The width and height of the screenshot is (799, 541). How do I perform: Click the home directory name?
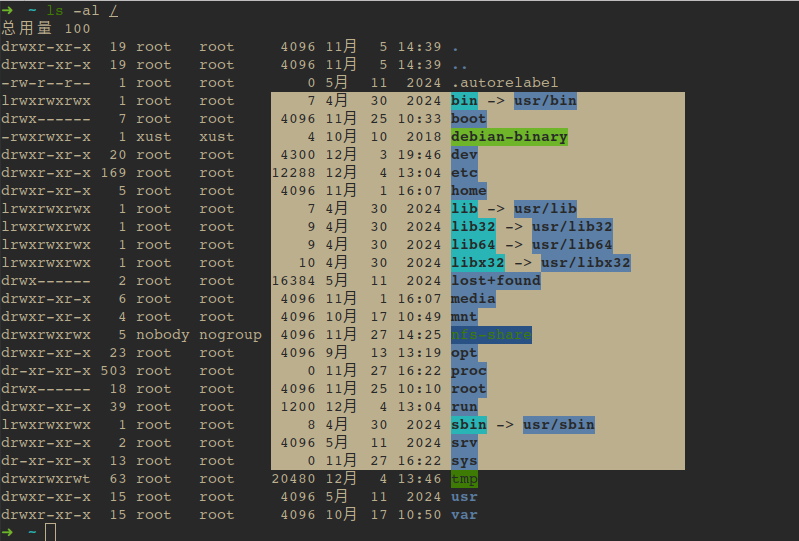click(469, 191)
